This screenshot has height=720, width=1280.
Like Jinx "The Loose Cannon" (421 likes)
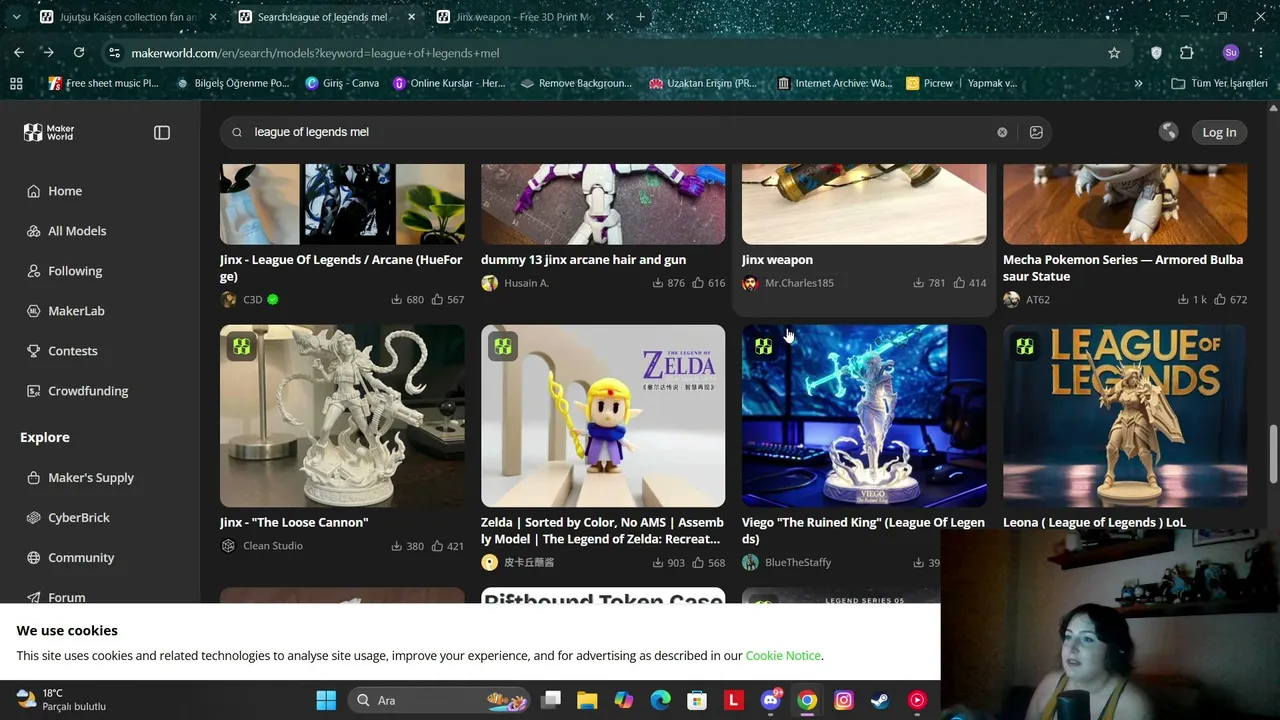tap(448, 546)
